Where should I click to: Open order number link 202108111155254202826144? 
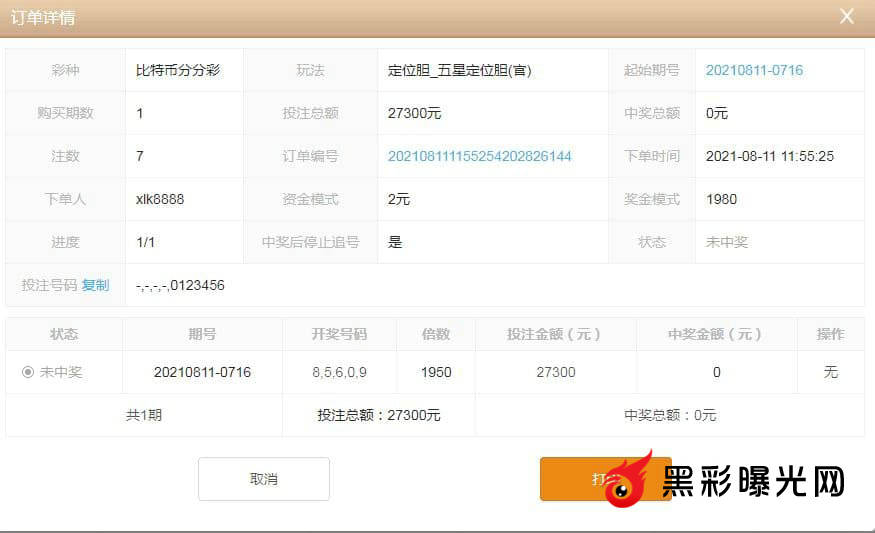point(479,156)
